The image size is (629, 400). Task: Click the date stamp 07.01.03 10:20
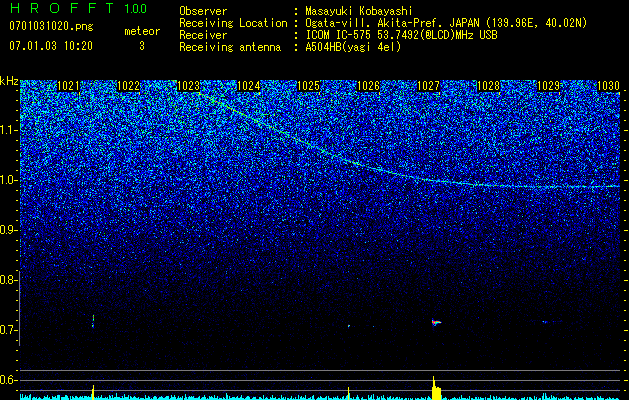[51, 46]
